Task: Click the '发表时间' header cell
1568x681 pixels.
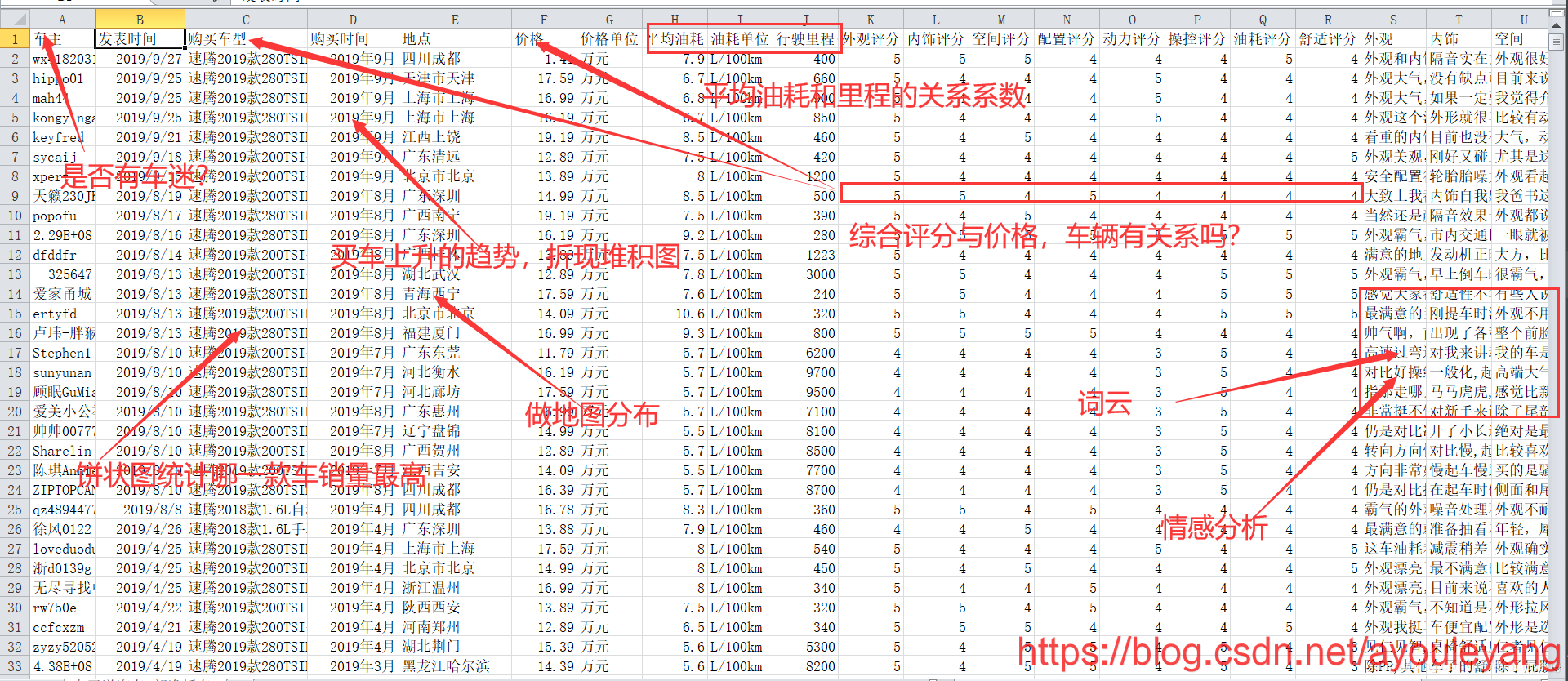Action: (x=140, y=38)
